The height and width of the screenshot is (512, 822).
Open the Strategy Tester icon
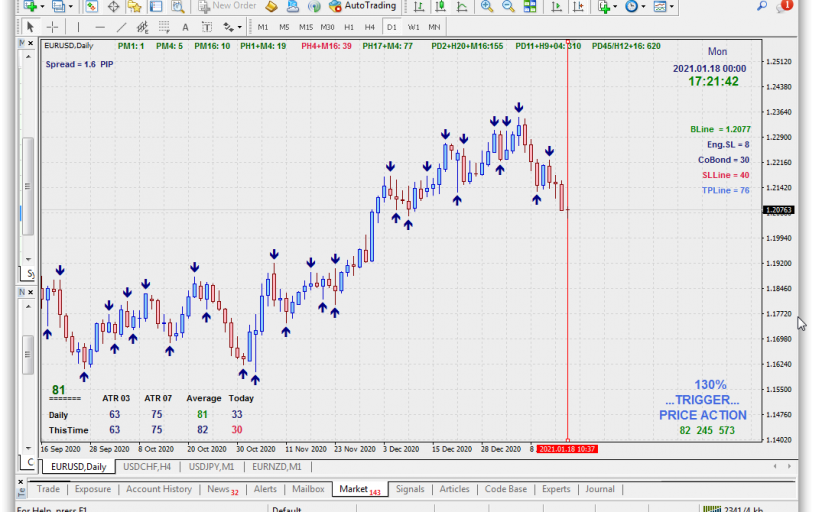[x=178, y=6]
